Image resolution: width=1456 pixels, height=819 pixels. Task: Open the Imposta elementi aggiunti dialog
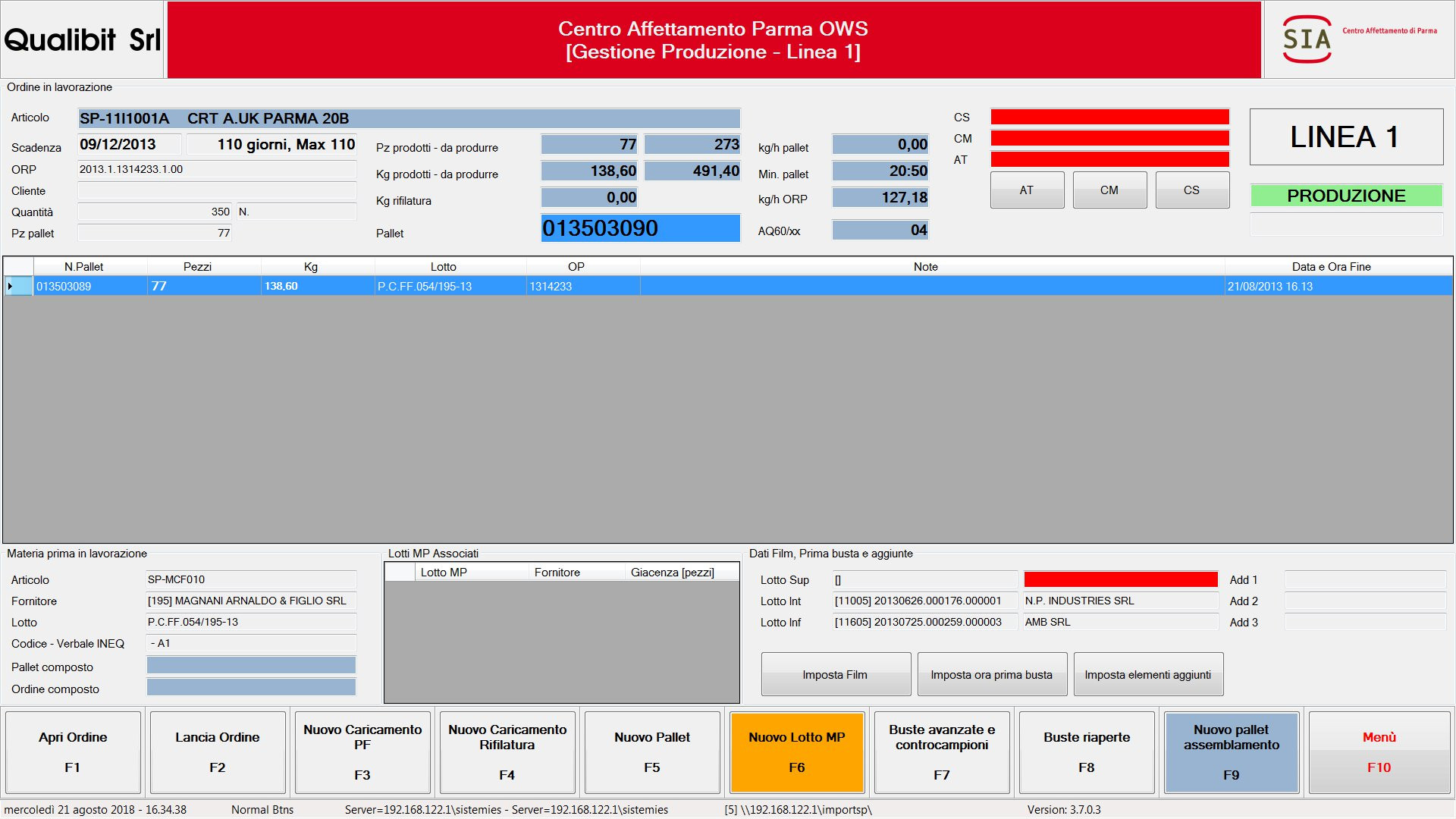point(1147,675)
